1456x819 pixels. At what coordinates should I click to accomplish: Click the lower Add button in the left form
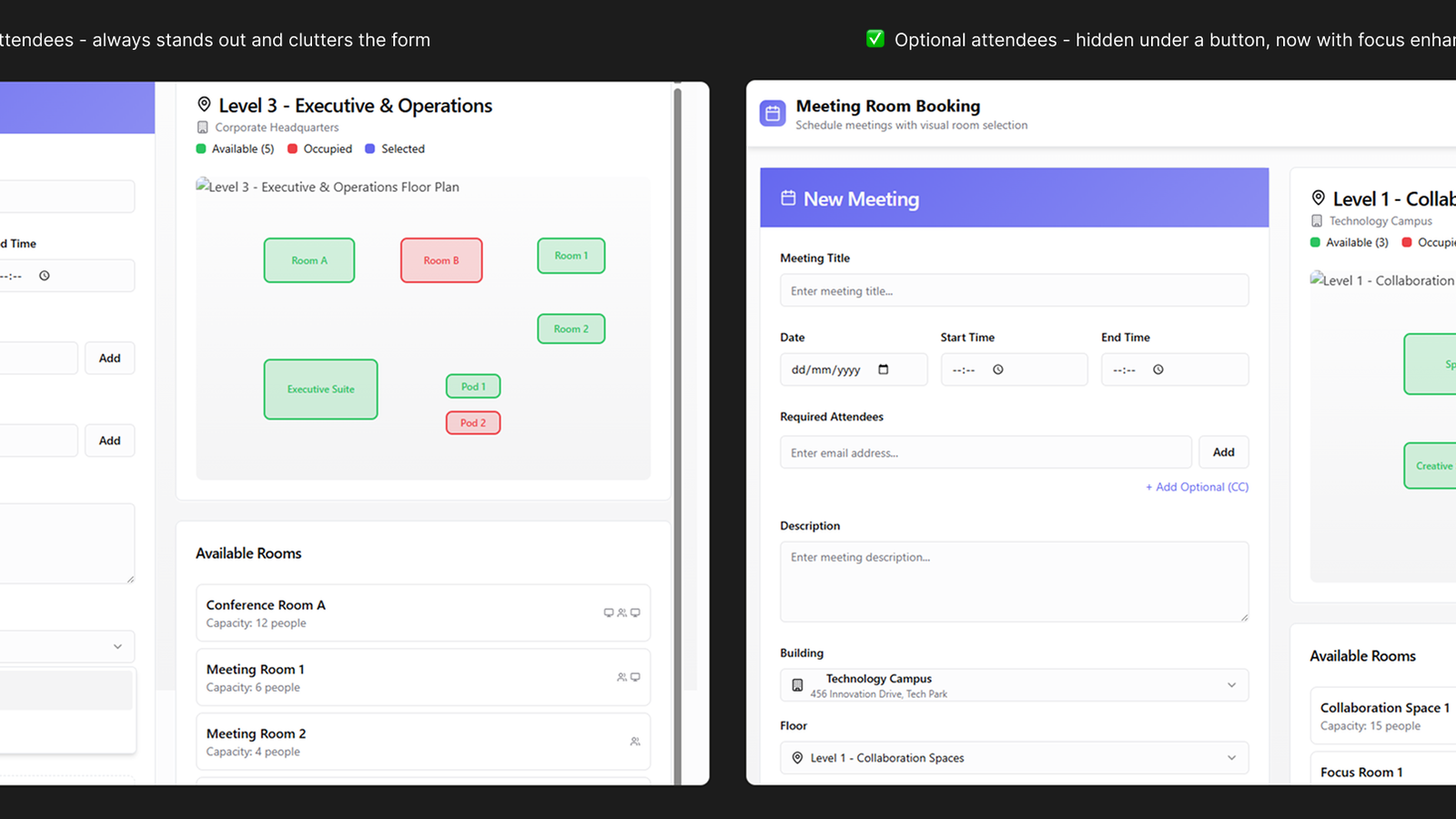coord(110,440)
